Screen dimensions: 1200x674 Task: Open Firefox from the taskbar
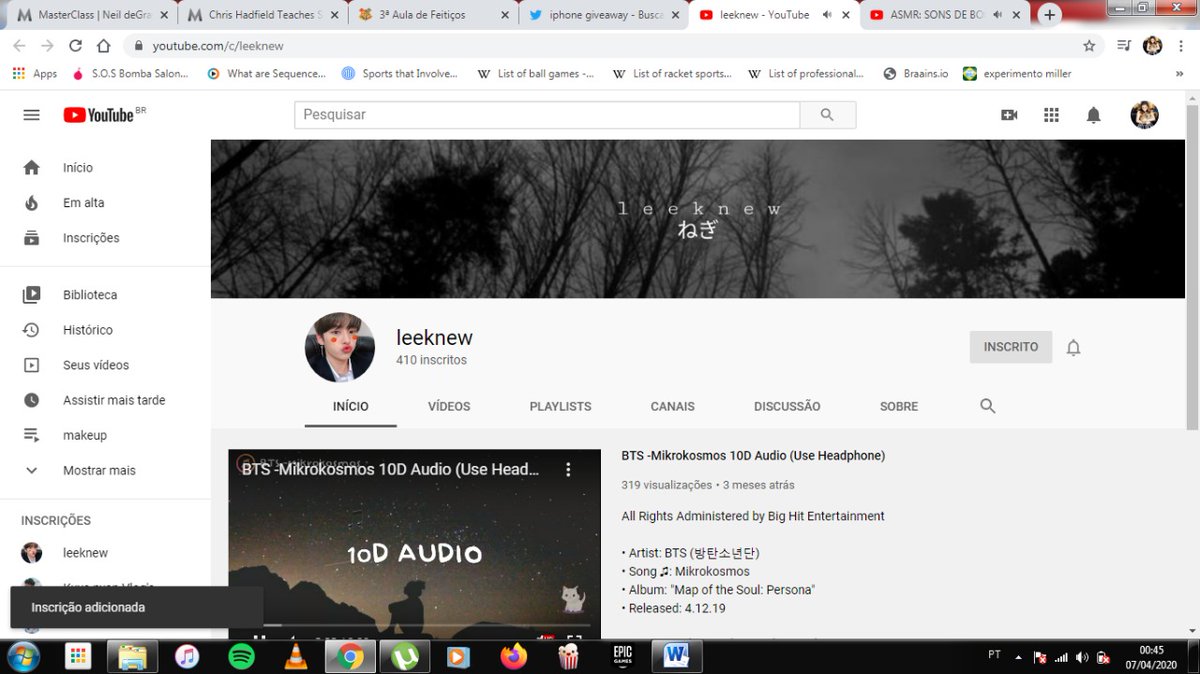[x=514, y=657]
